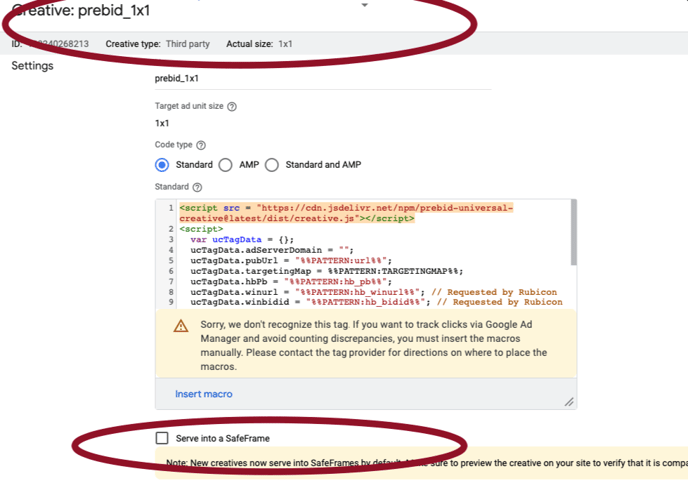This screenshot has height=483, width=688.
Task: Click the prebid_1x1 name input field
Action: click(x=280, y=78)
